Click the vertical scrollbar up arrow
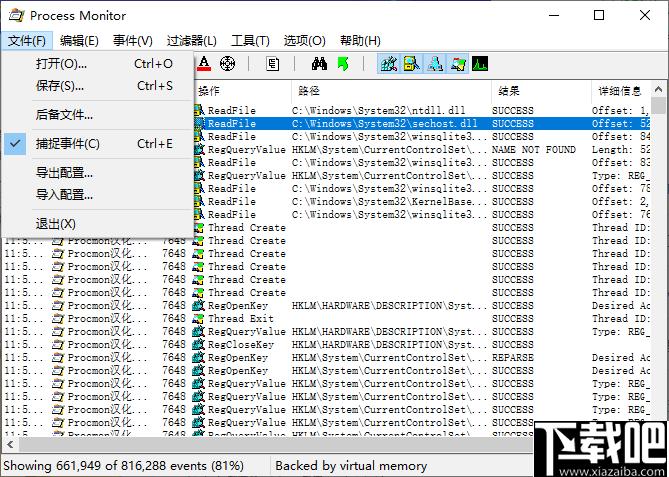 click(658, 90)
